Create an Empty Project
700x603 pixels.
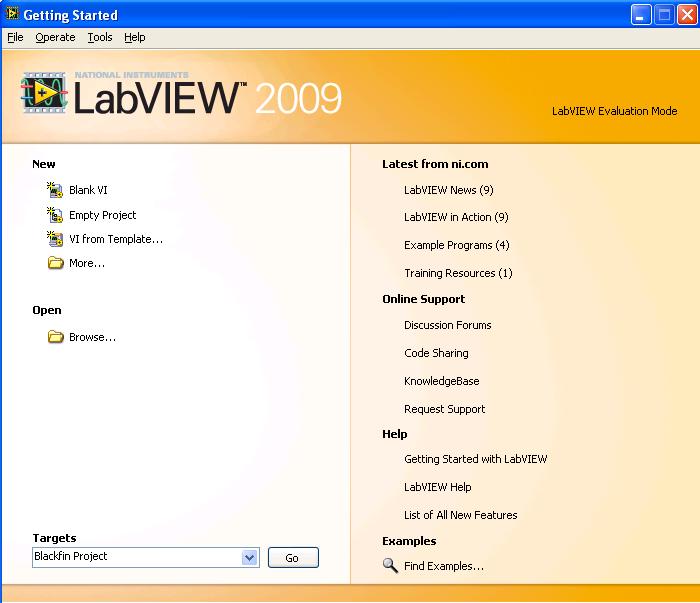coord(103,215)
